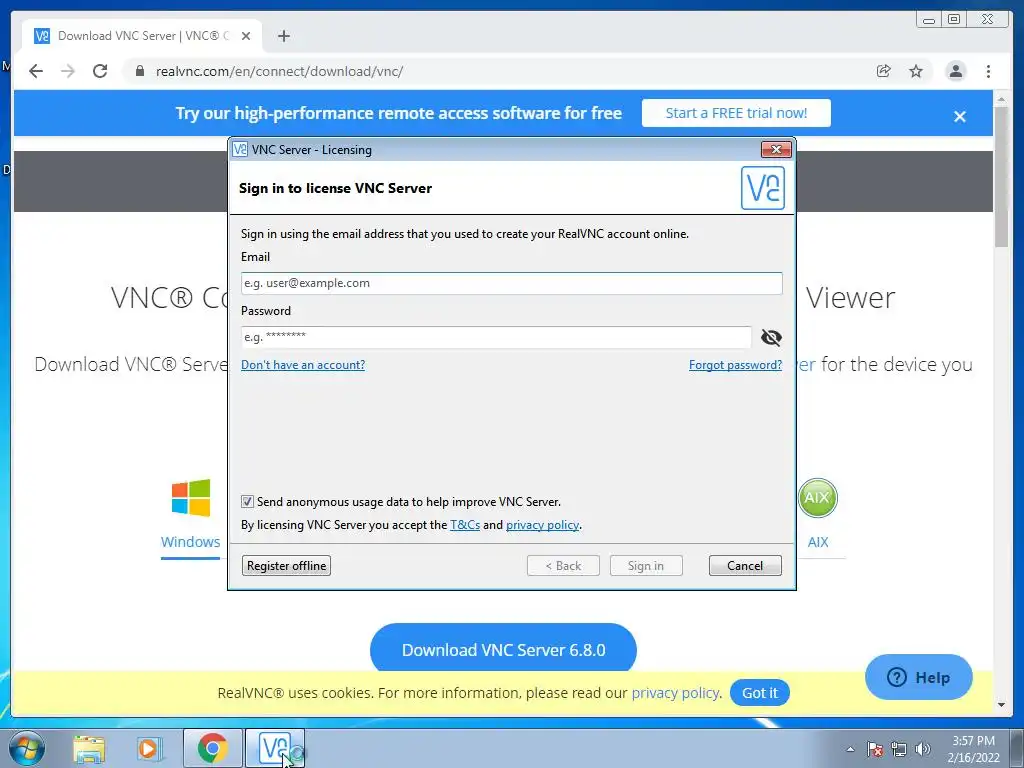
Task: Bookmark this page with the star
Action: [x=916, y=71]
